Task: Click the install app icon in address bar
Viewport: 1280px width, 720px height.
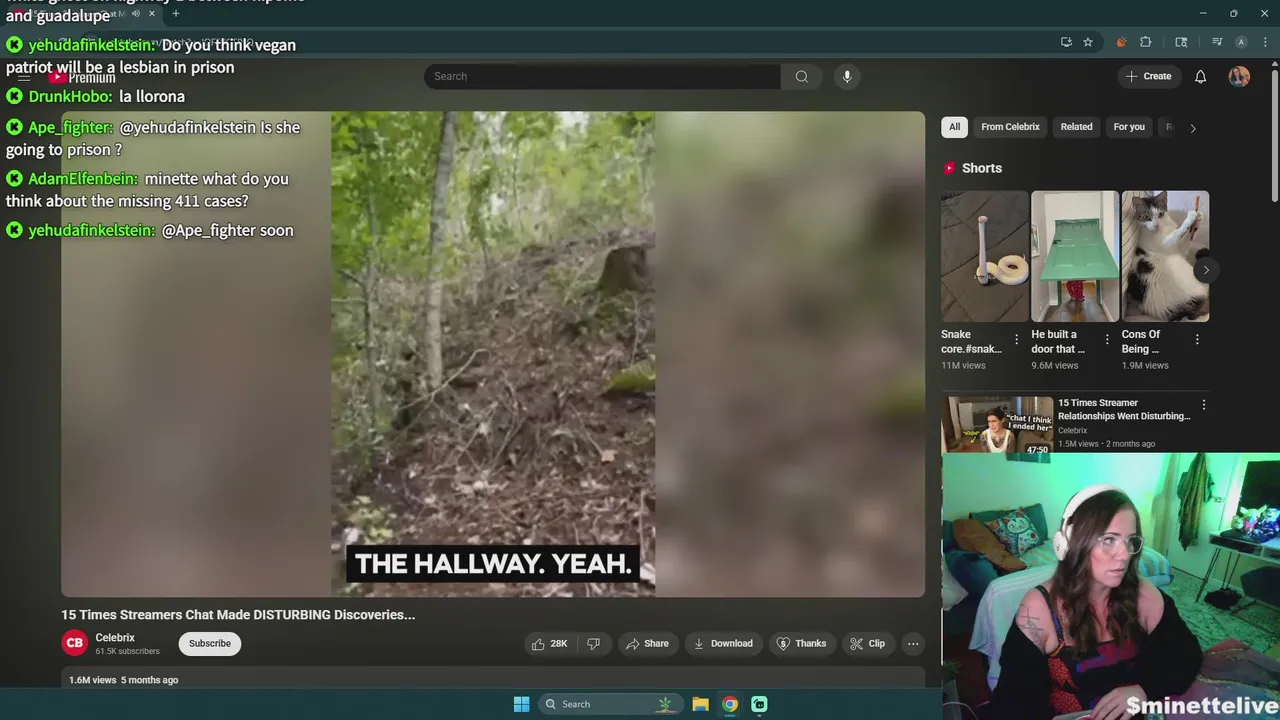Action: click(1066, 42)
